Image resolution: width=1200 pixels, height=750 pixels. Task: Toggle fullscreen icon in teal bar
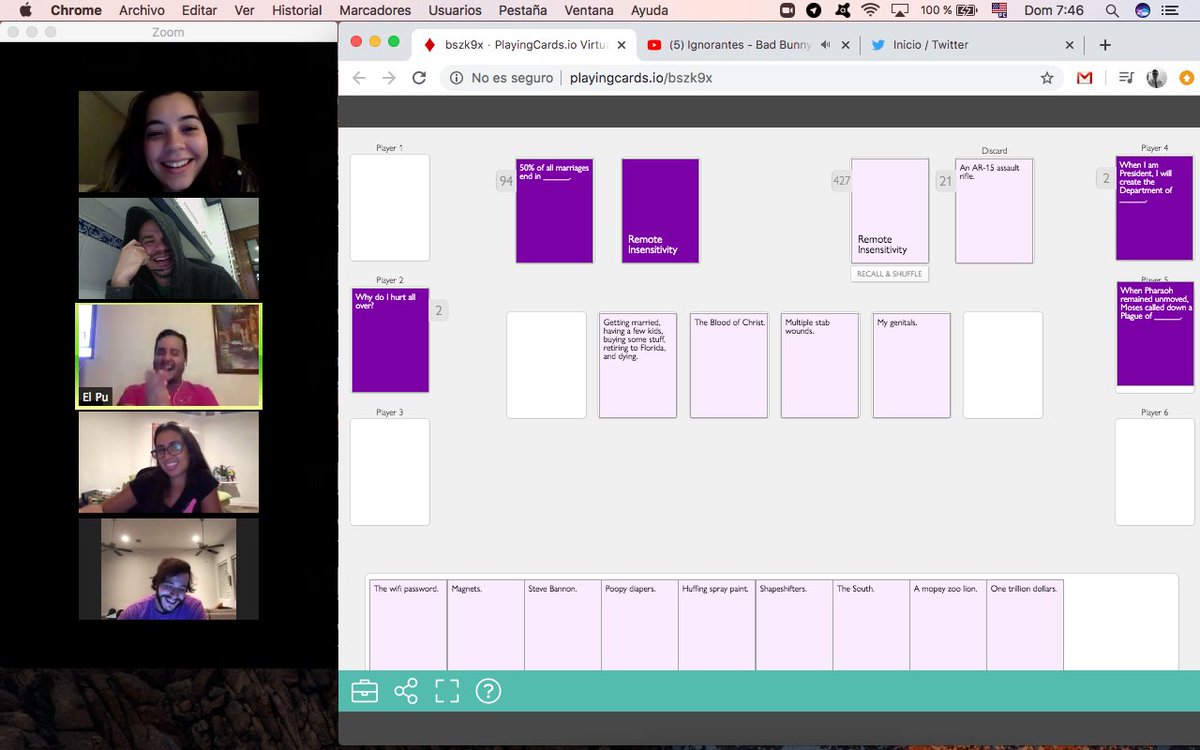pyautogui.click(x=447, y=691)
